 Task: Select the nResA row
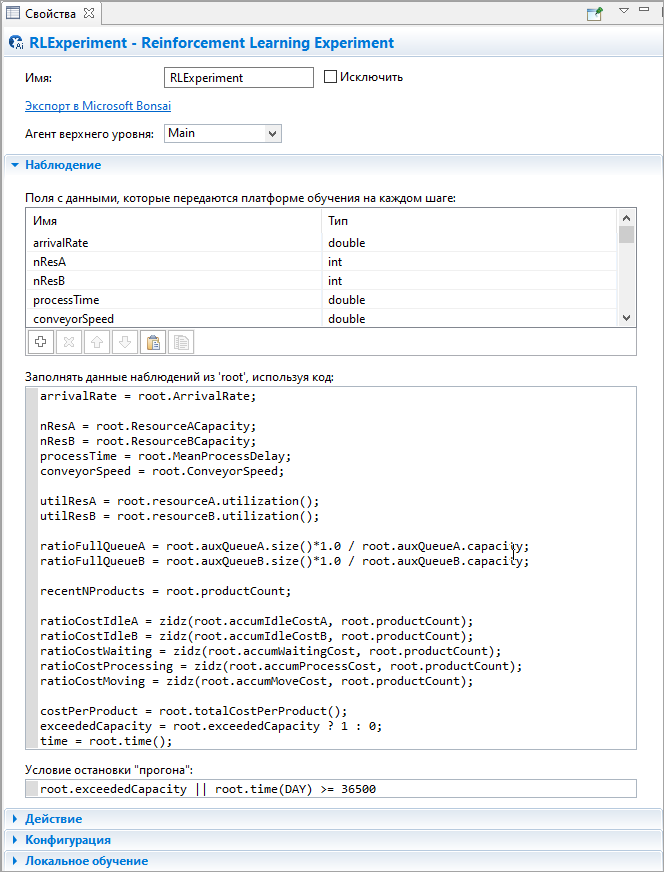pos(321,262)
